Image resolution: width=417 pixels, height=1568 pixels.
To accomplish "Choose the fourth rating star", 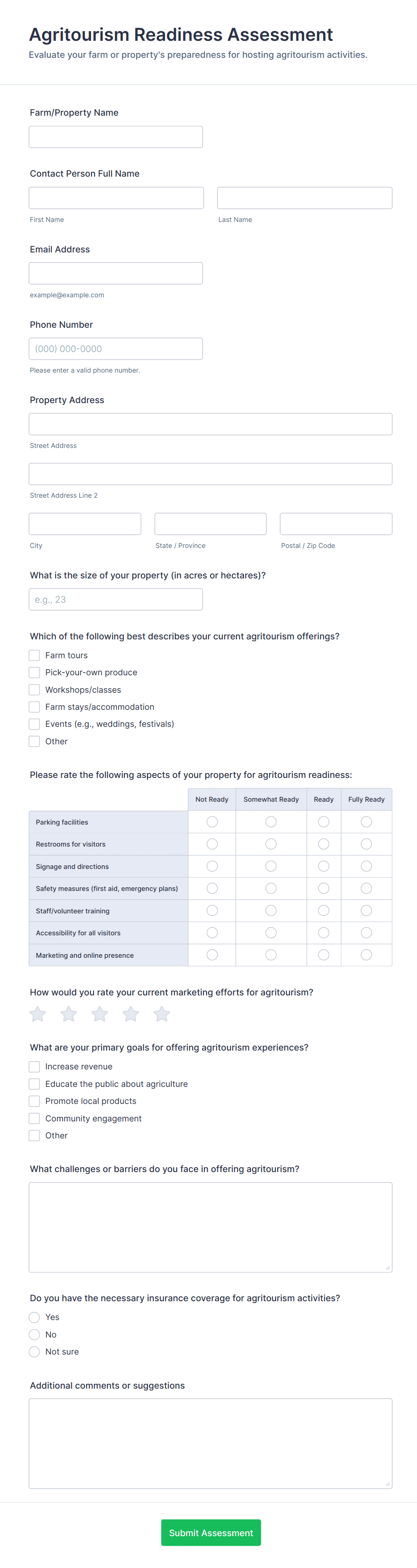I will [x=131, y=1014].
